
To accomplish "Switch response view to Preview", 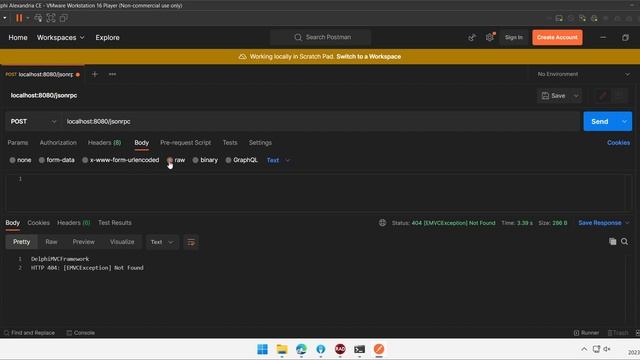I will pyautogui.click(x=84, y=242).
